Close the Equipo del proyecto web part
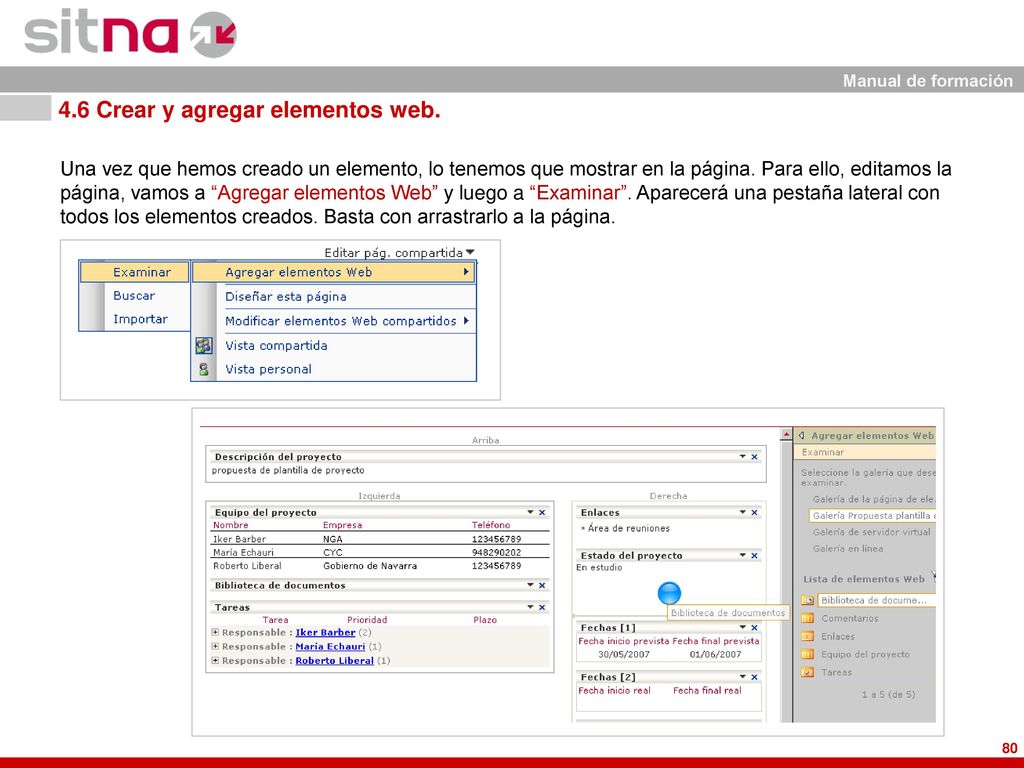Image resolution: width=1024 pixels, height=768 pixels. point(542,512)
